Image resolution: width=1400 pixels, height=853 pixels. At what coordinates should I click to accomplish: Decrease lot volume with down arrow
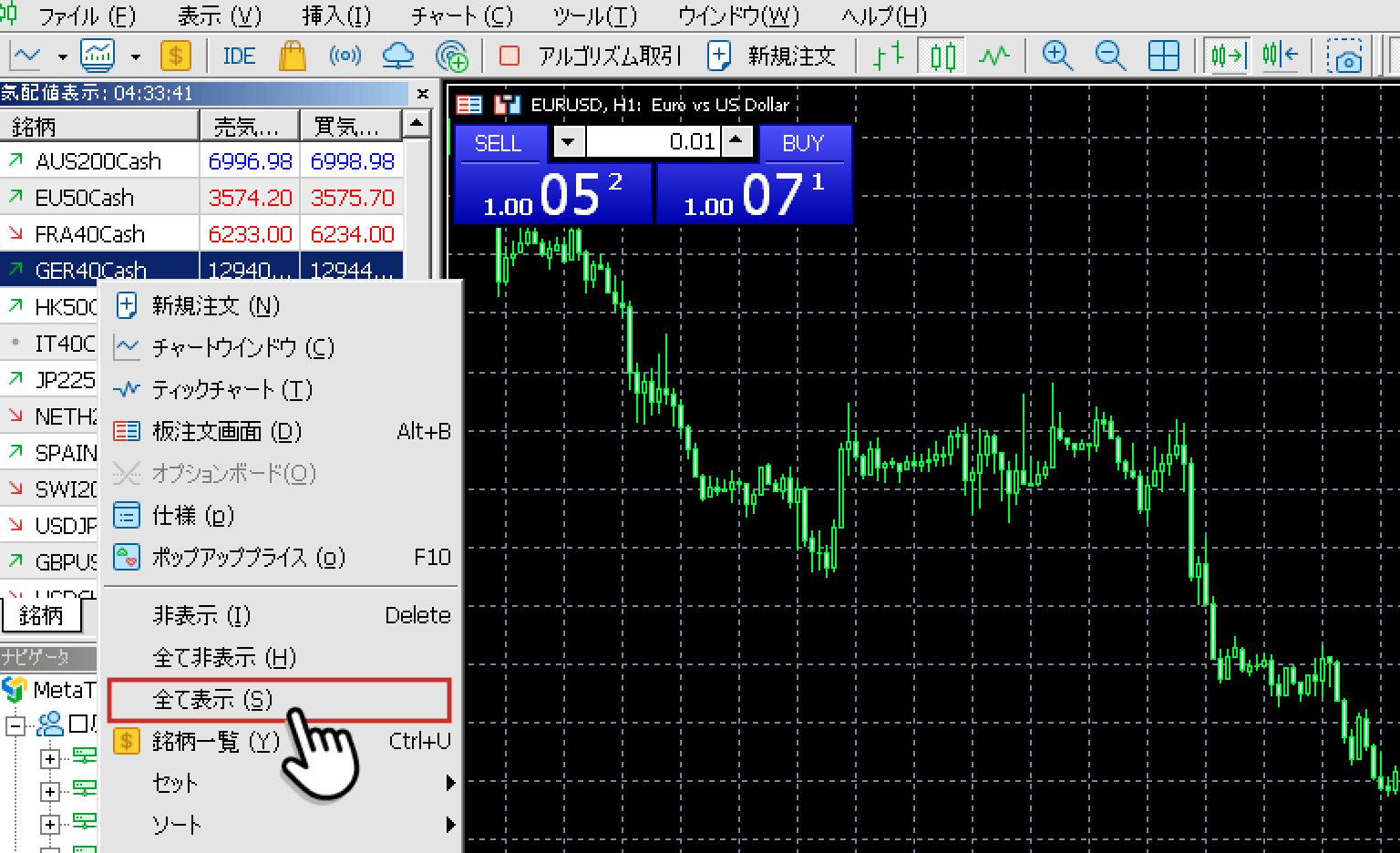(x=569, y=141)
